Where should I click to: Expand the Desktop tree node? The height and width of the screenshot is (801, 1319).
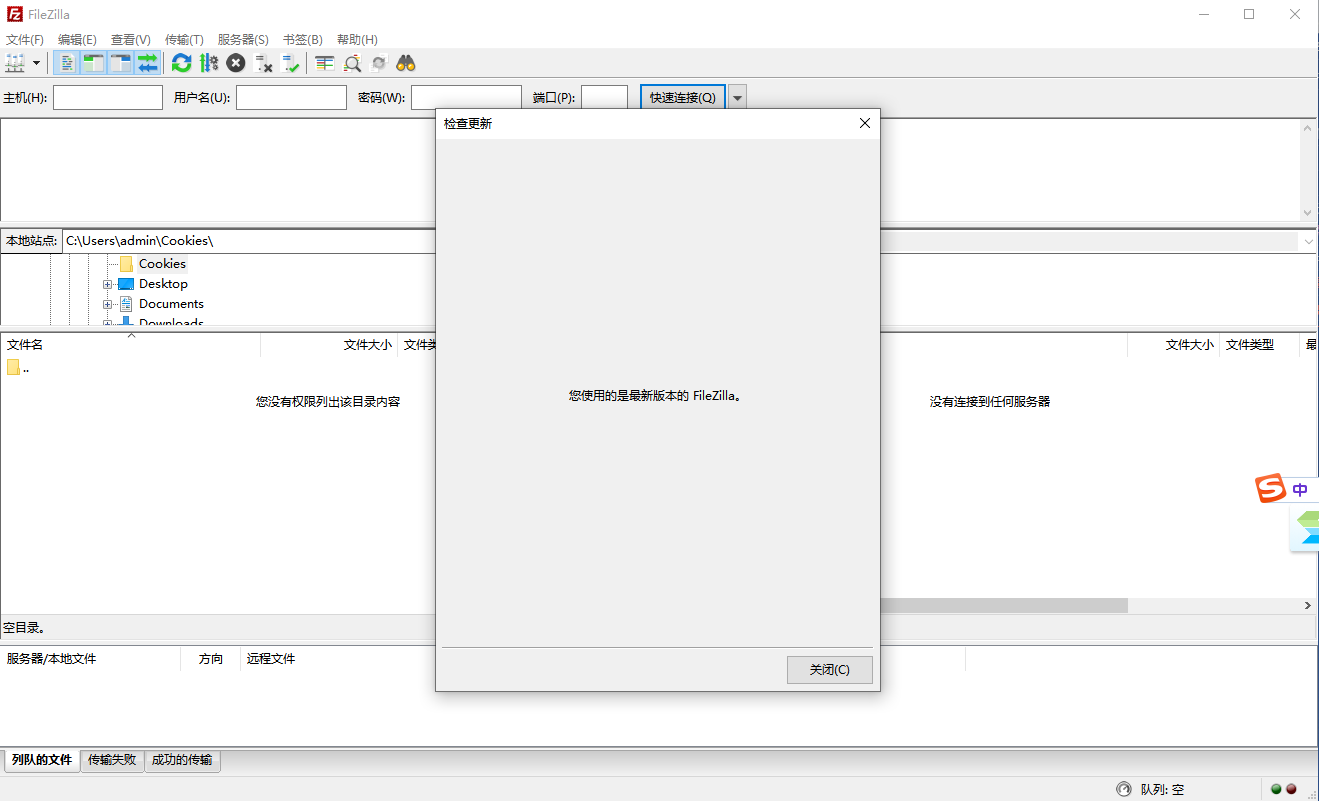coord(107,284)
